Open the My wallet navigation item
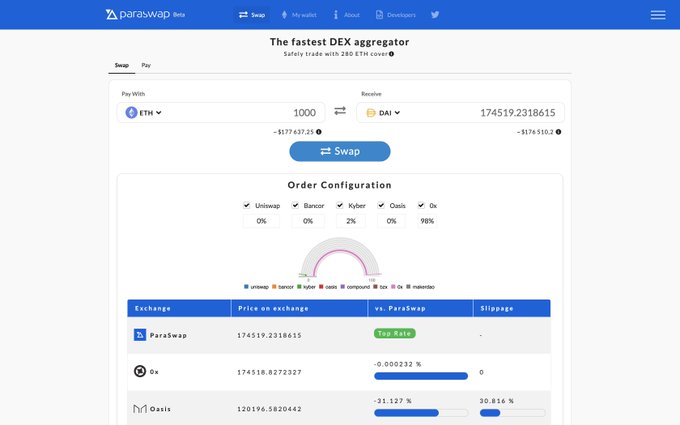Screen dimensions: 680x425 [x=299, y=15]
